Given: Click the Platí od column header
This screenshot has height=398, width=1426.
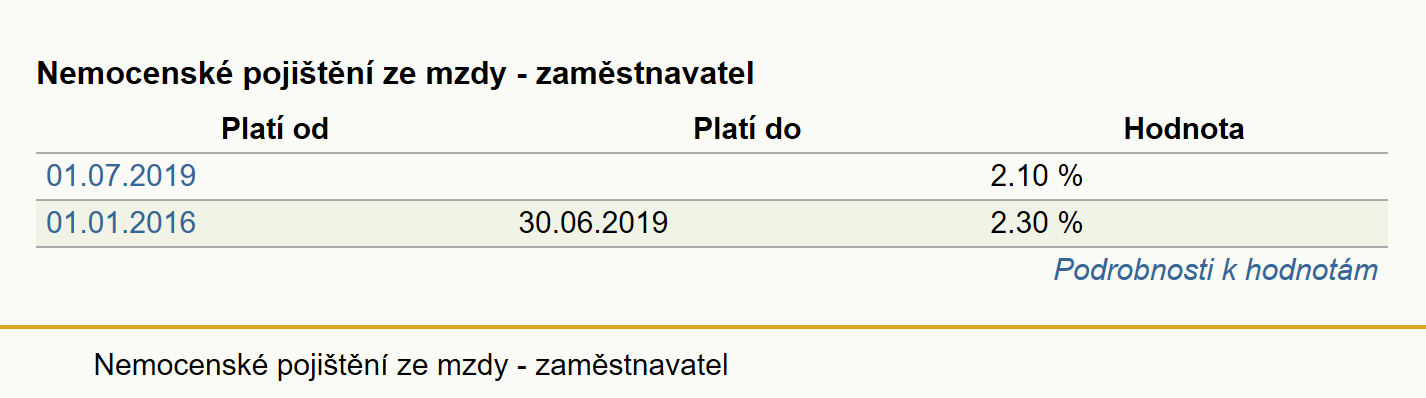Looking at the screenshot, I should (x=275, y=129).
